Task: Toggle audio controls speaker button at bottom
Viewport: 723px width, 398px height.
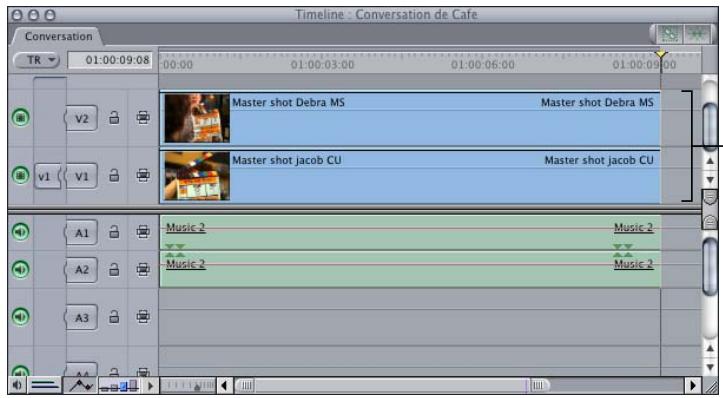Action: point(17,385)
